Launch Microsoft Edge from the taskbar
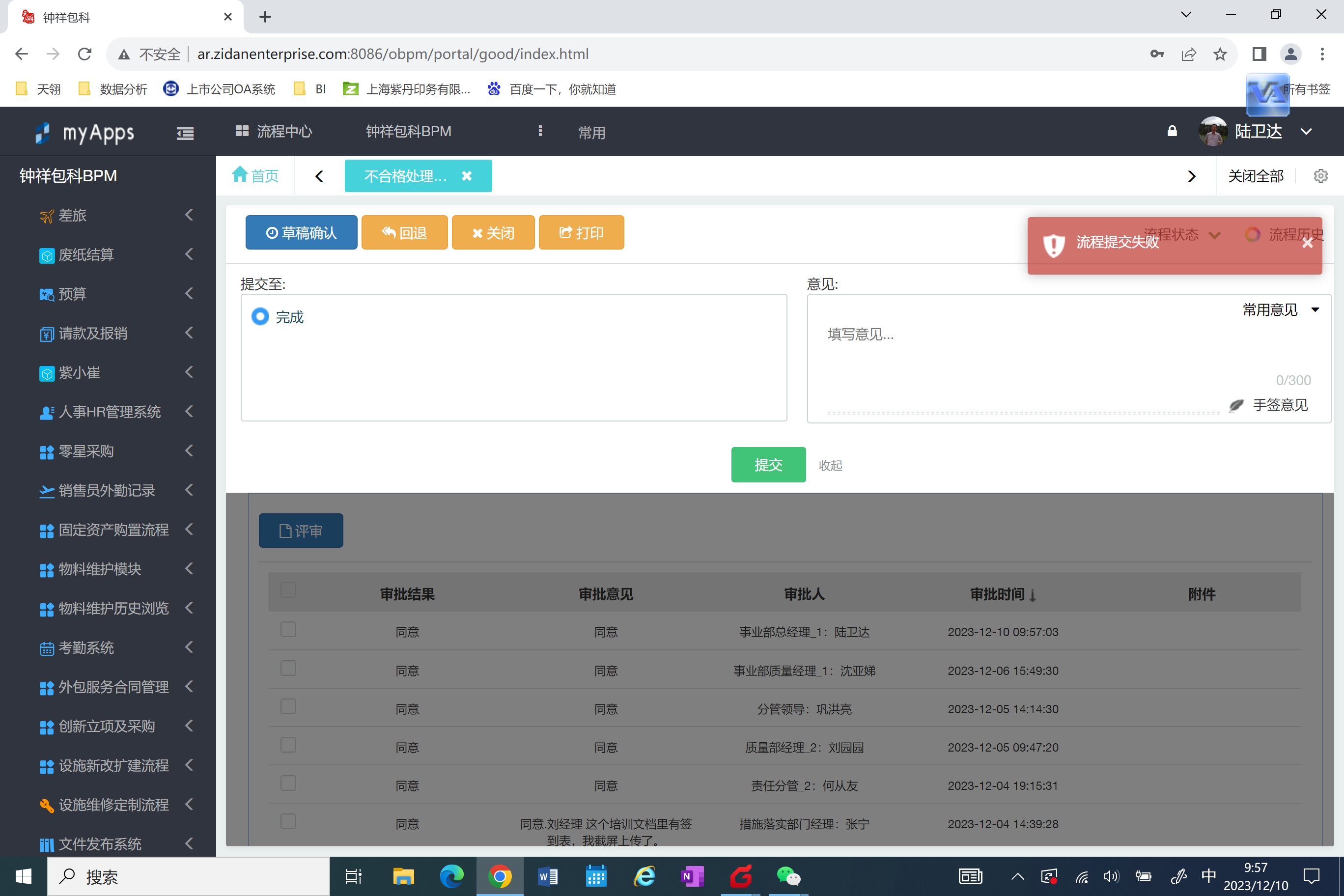The image size is (1344, 896). click(451, 876)
